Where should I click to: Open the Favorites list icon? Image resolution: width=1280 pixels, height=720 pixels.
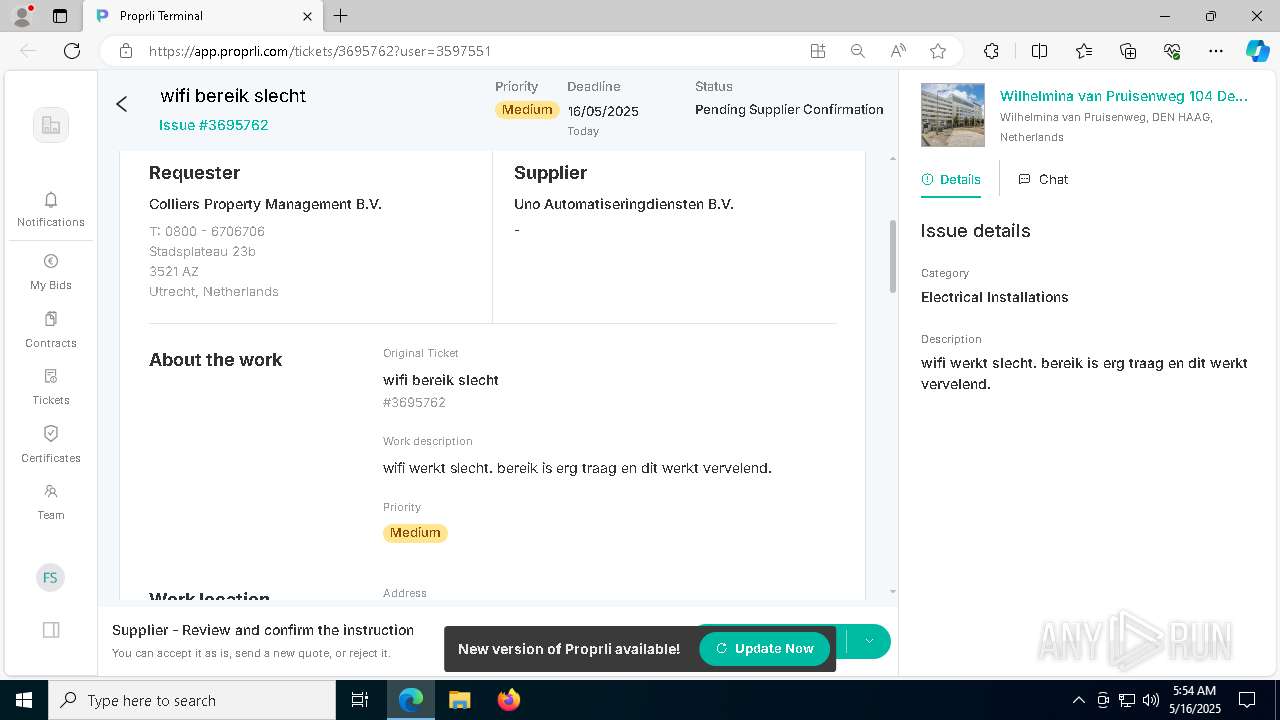(x=1084, y=51)
